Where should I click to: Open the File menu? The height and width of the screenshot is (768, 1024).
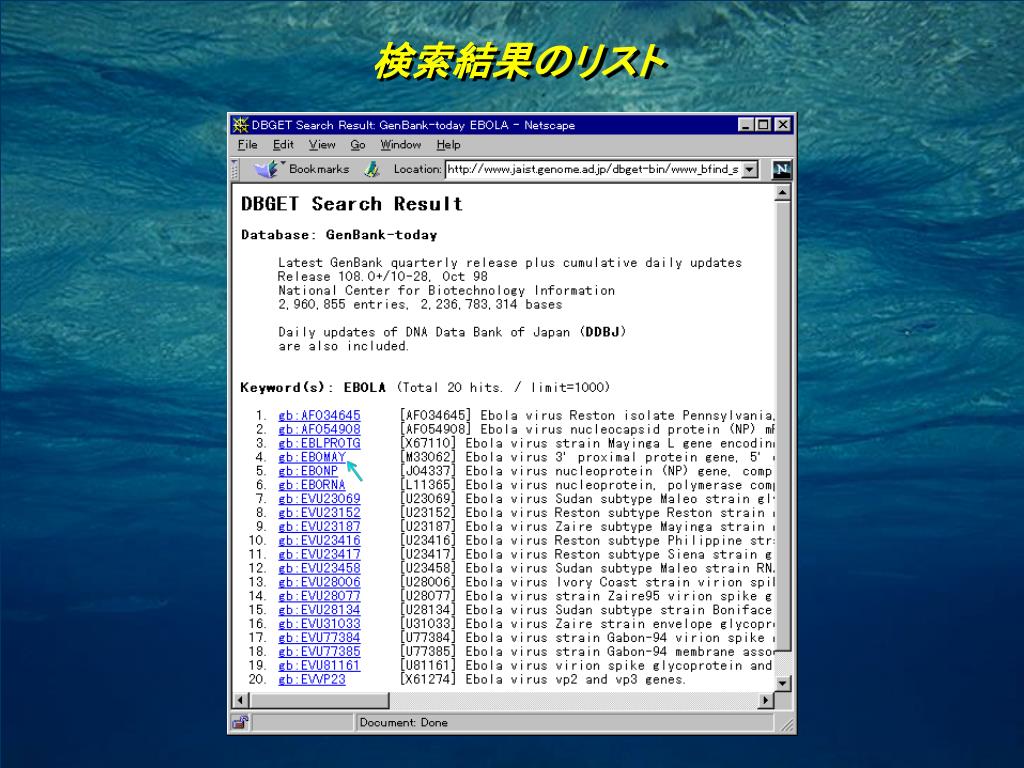[248, 145]
